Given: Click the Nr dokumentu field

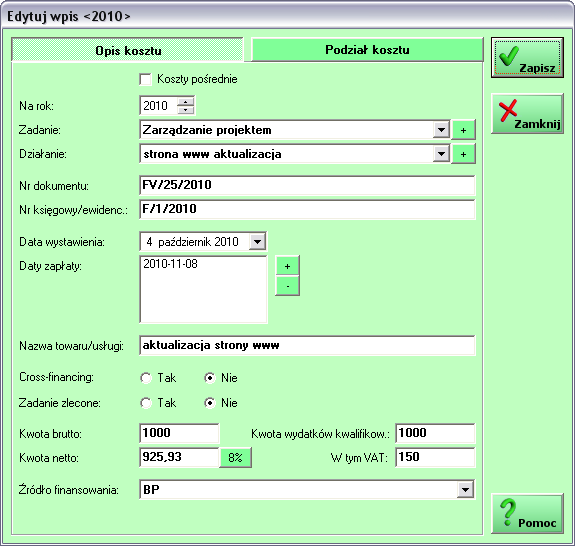Looking at the screenshot, I should 307,185.
